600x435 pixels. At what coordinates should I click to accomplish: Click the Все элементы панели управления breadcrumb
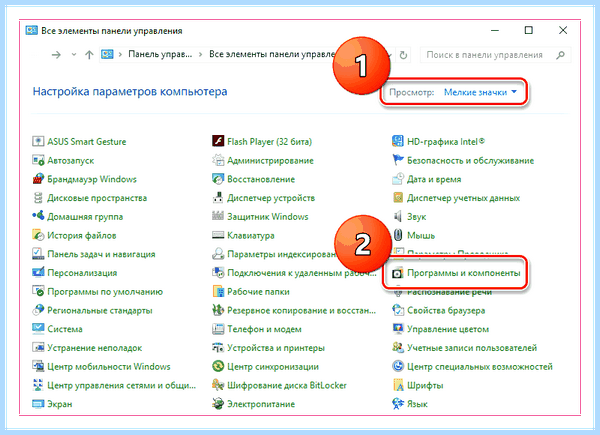point(272,54)
